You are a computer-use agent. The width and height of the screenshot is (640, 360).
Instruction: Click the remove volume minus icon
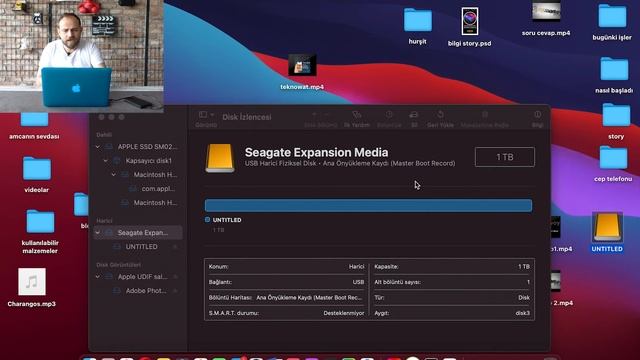coord(327,115)
